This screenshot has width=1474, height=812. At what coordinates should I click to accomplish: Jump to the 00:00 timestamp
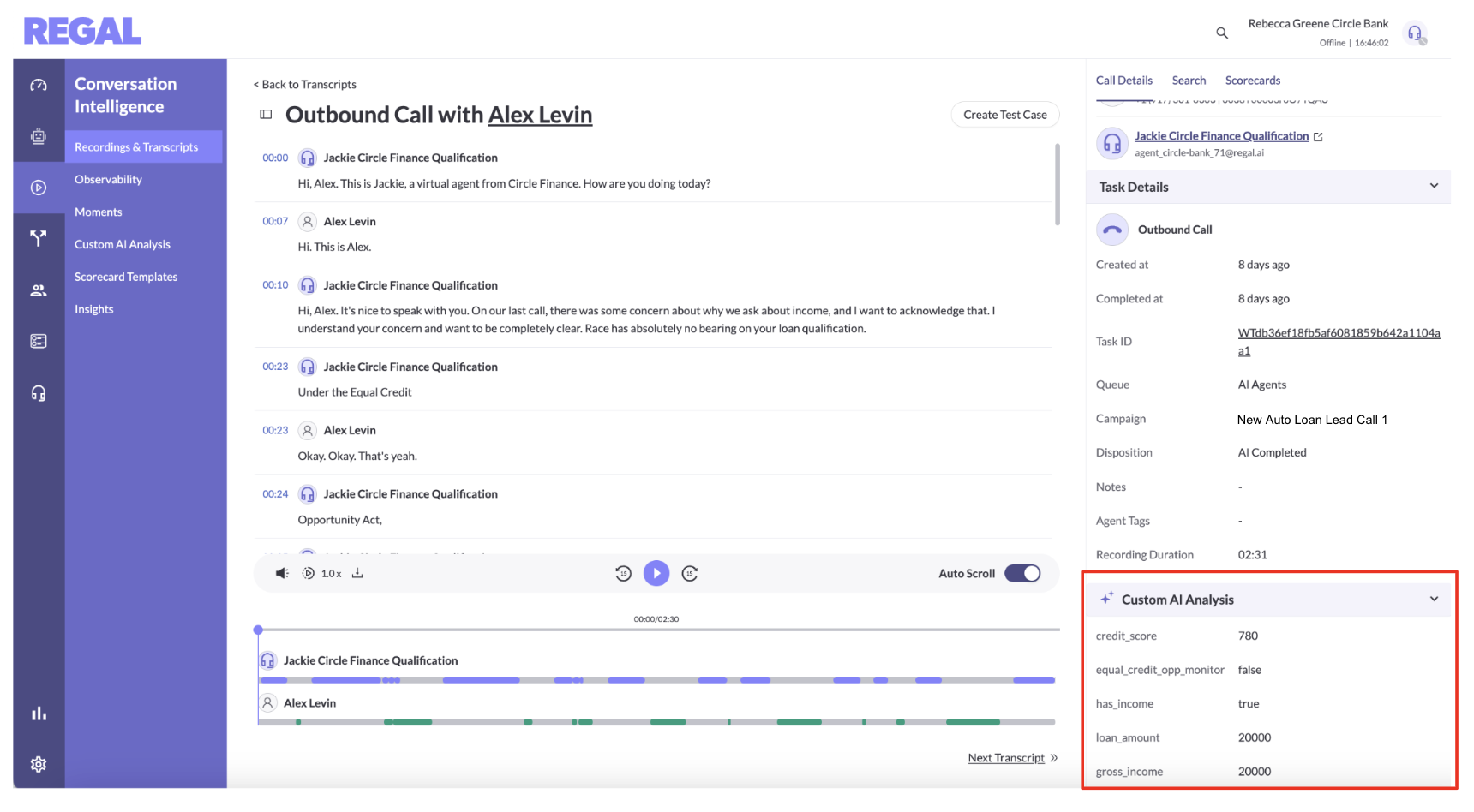point(275,158)
